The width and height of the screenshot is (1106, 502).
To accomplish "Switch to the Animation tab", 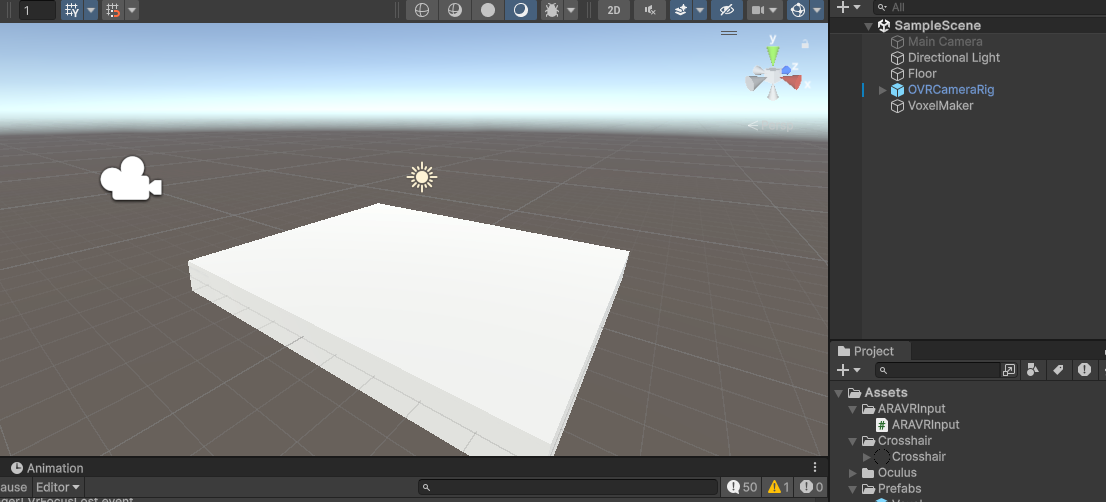I will click(47, 468).
